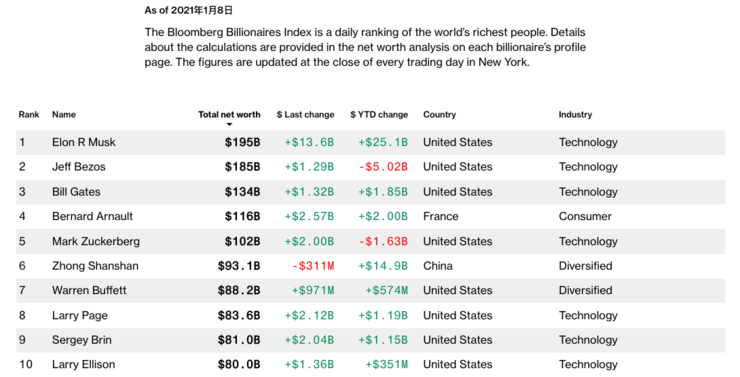Click the sort arrow under Total net worth
The height and width of the screenshot is (377, 740).
pos(229,125)
